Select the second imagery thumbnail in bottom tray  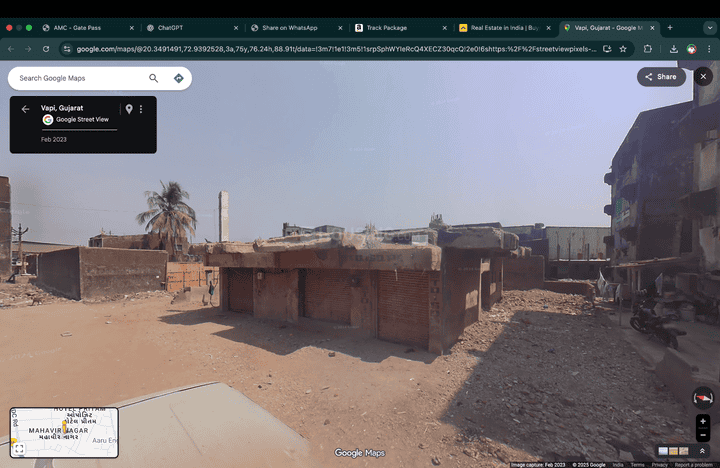coord(673,451)
